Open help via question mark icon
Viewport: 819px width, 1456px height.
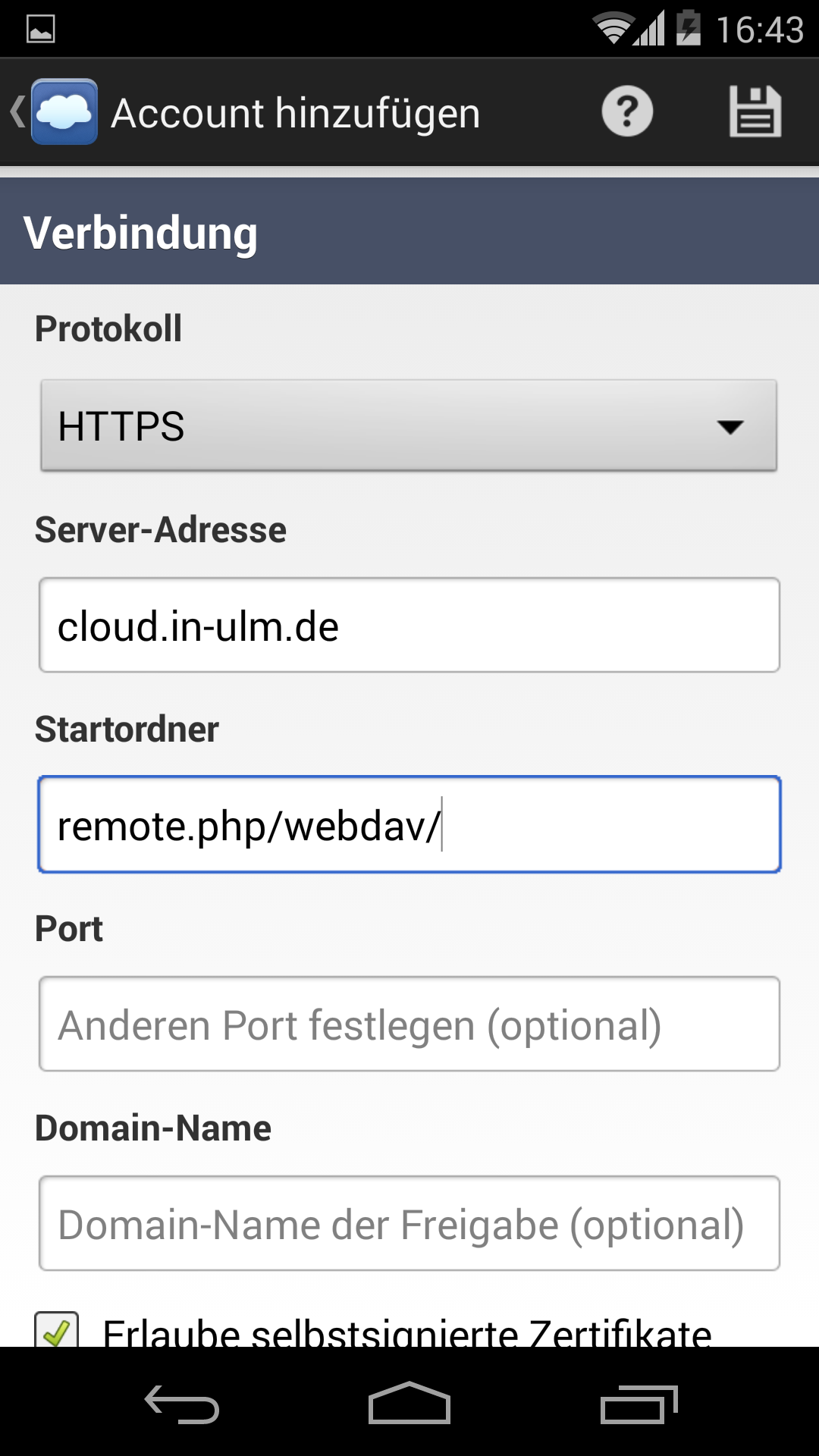point(627,111)
